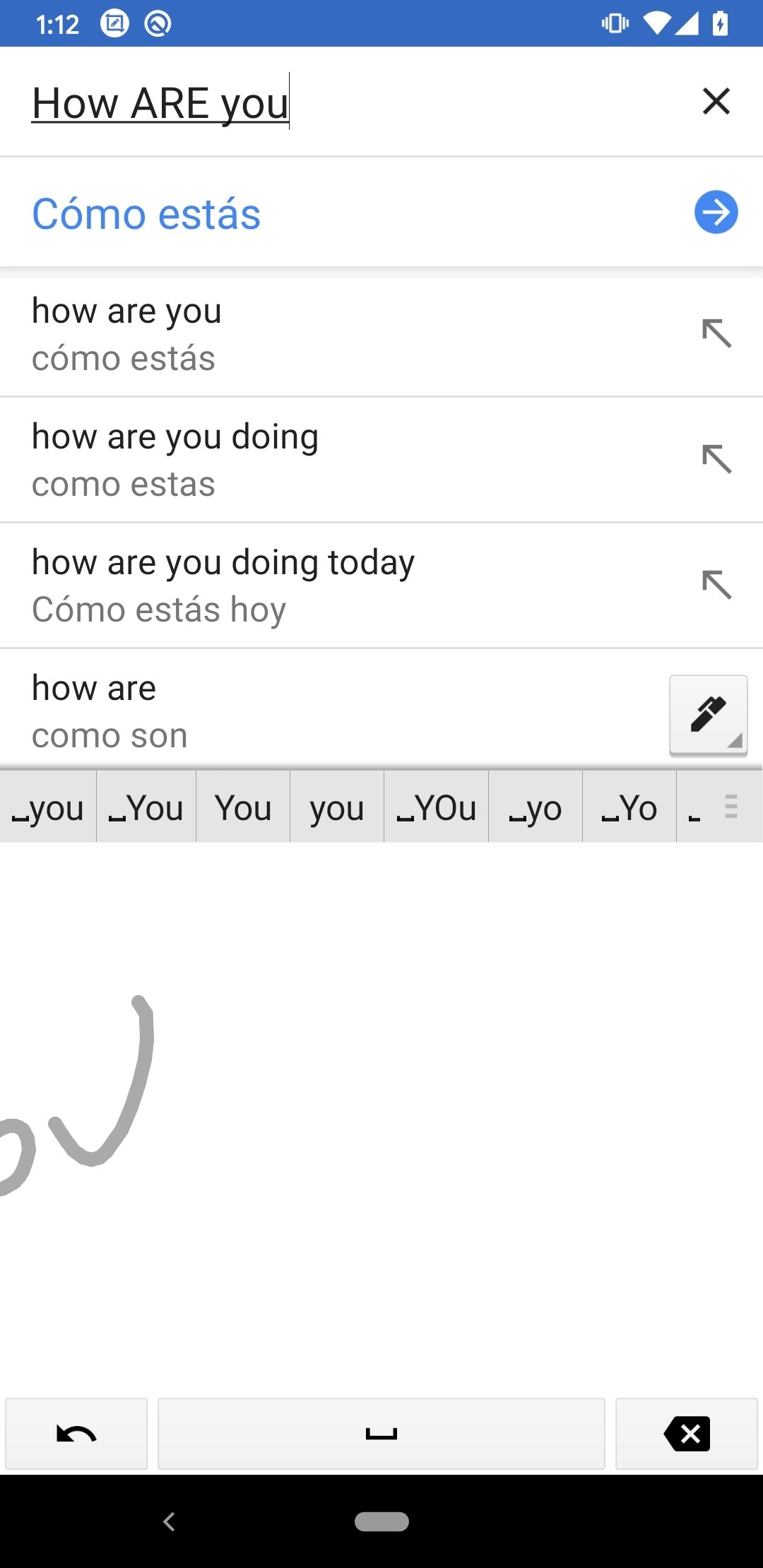
Task: Insert 'how are you doing' suggestion arrow
Action: click(x=716, y=459)
